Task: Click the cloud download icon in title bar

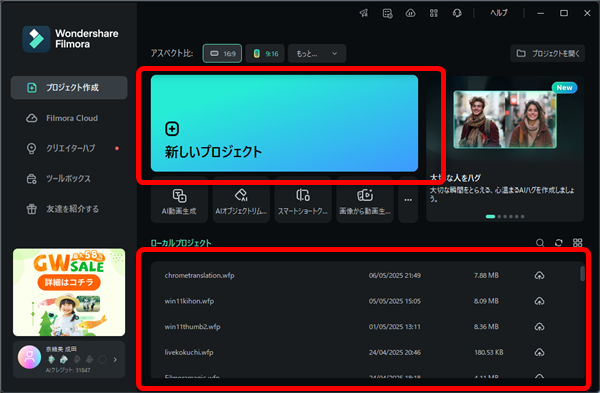Action: click(411, 13)
